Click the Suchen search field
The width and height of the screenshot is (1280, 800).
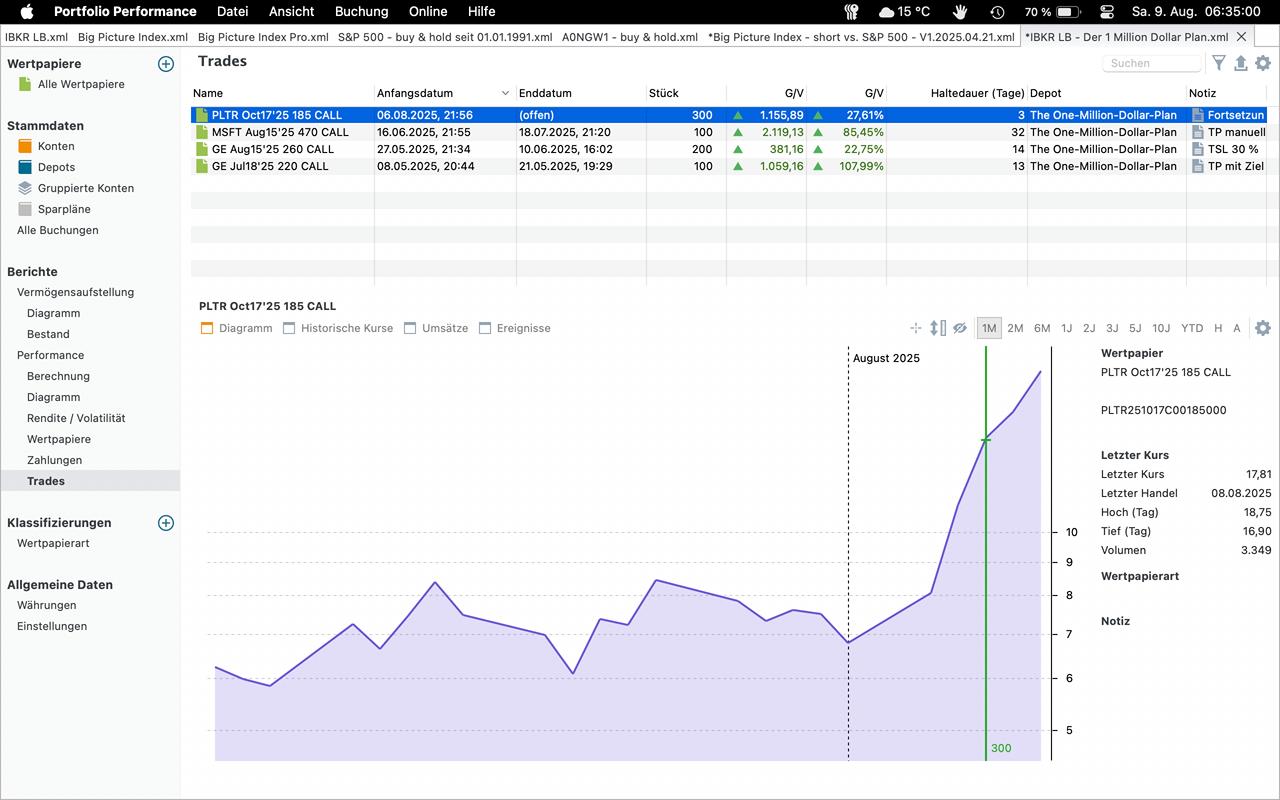tap(1151, 63)
